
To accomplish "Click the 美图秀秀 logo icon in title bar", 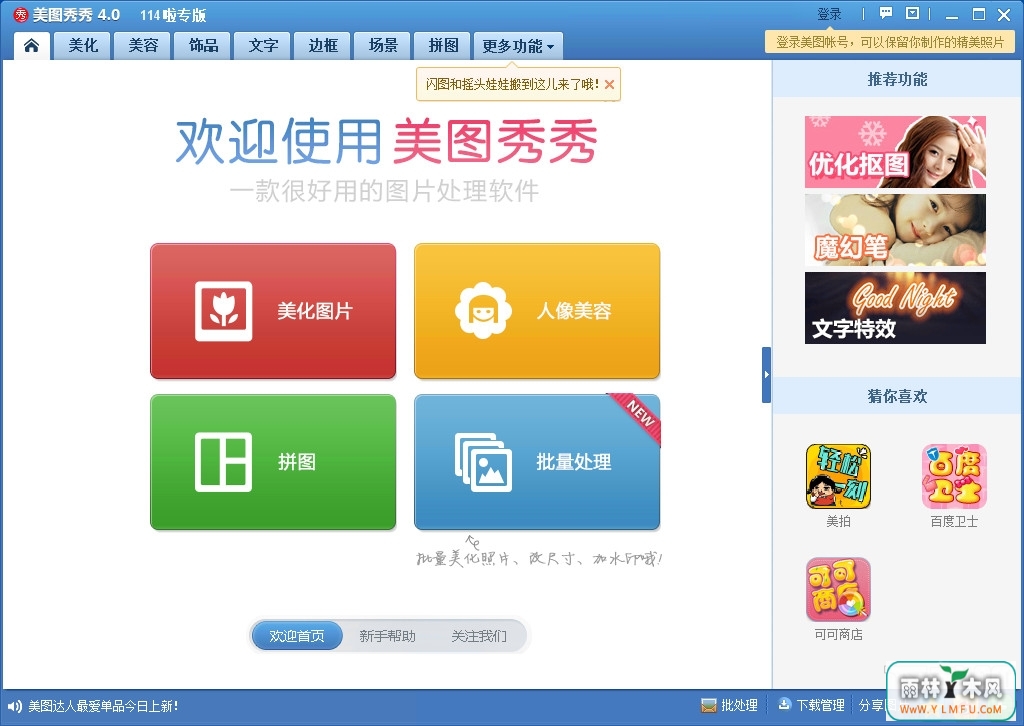I will [21, 14].
